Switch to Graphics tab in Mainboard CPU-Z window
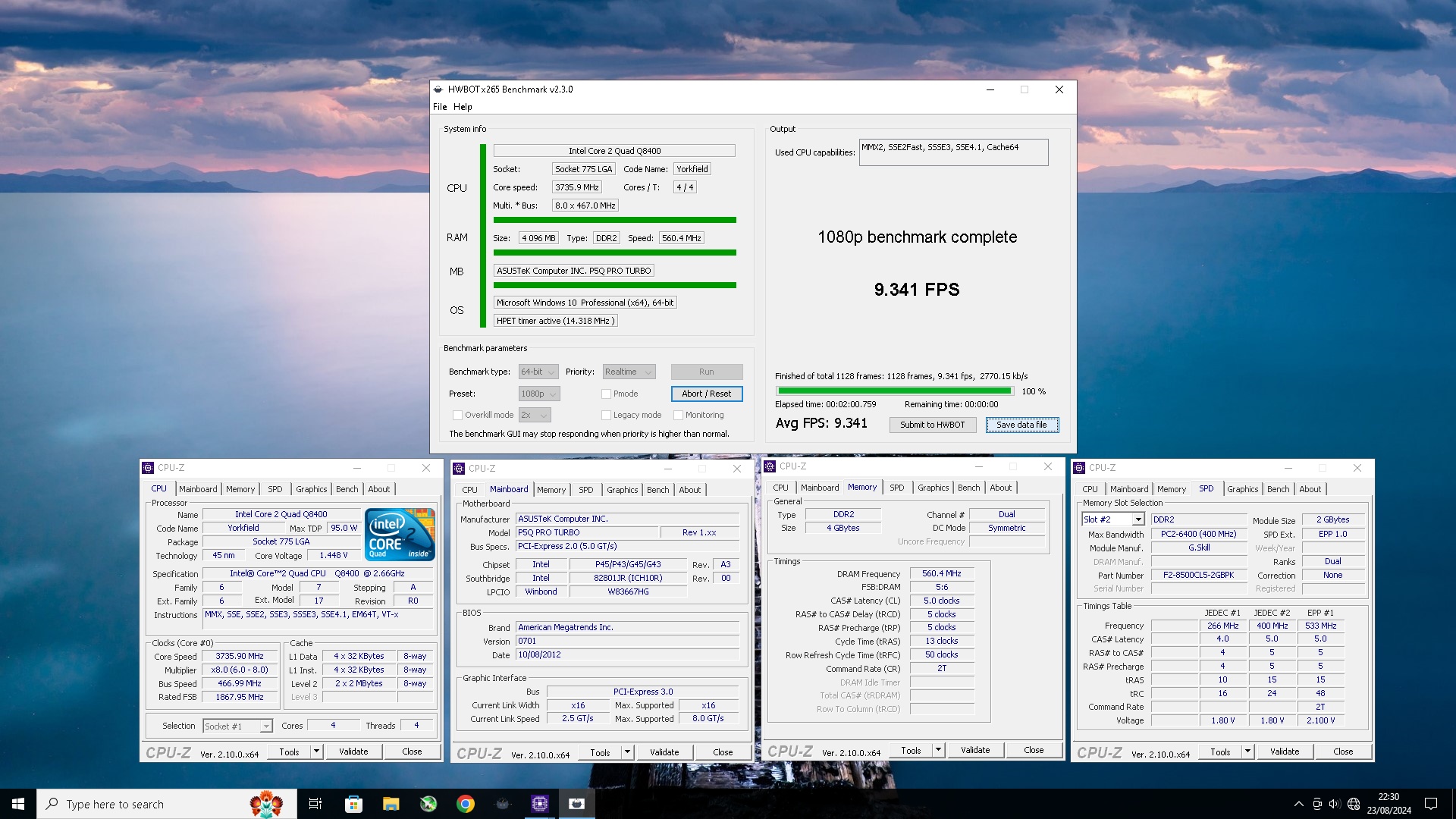The image size is (1456, 819). point(622,490)
